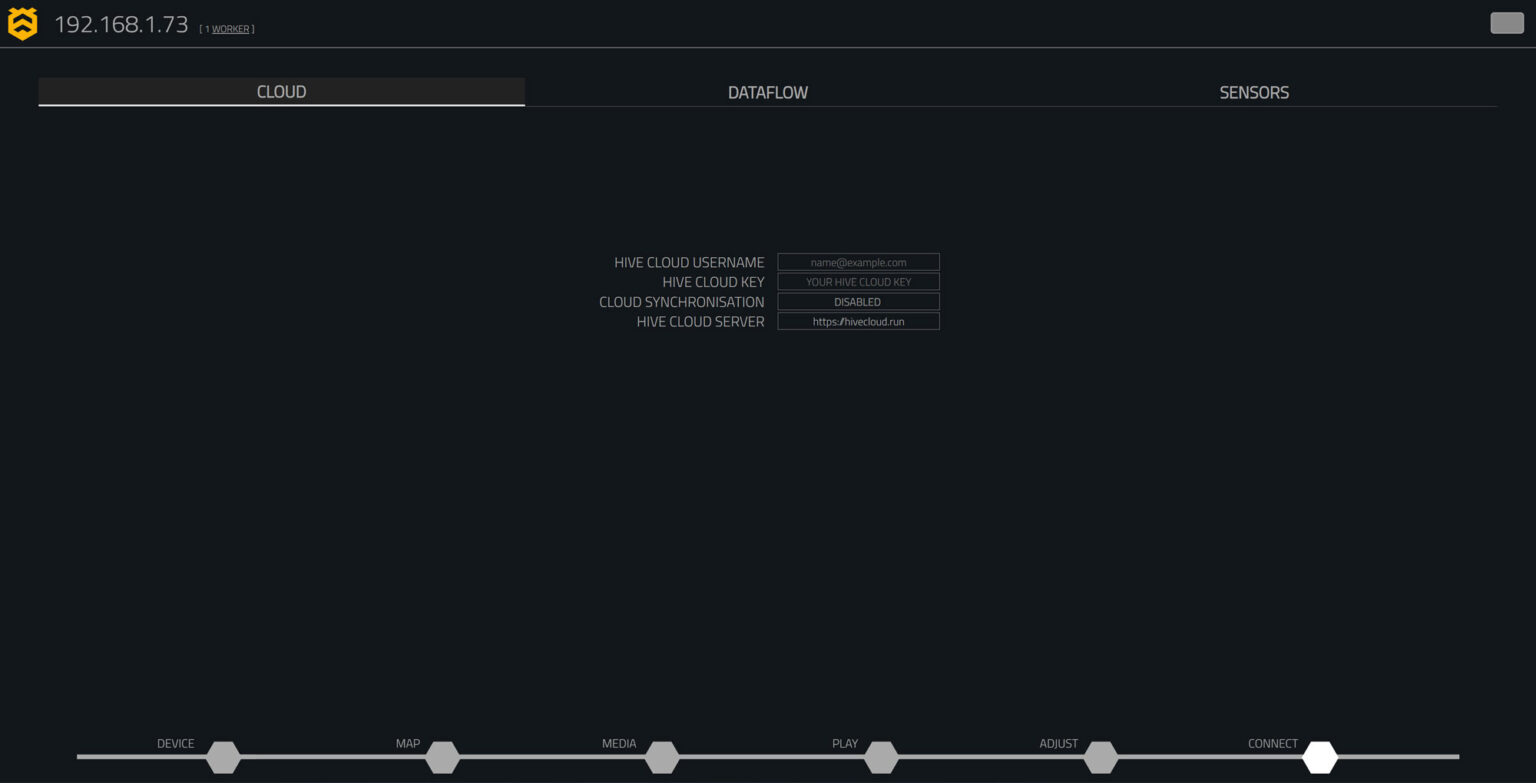Viewport: 1536px width, 783px height.
Task: Select the highlighted CONNECT hexagon
Action: [x=1320, y=757]
